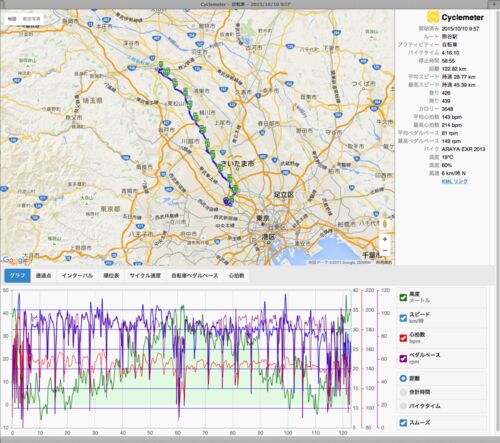Switch to the 心拍数 tab
Viewport: 500px width, 443px height.
coord(236,276)
